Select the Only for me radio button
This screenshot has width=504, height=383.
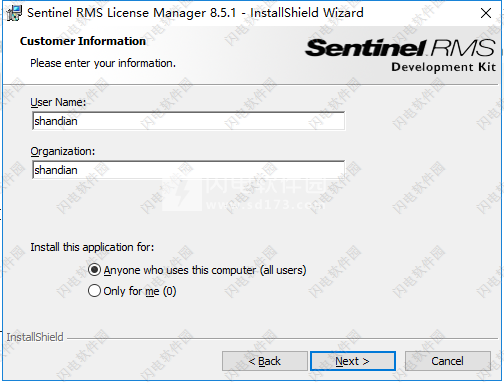point(94,291)
